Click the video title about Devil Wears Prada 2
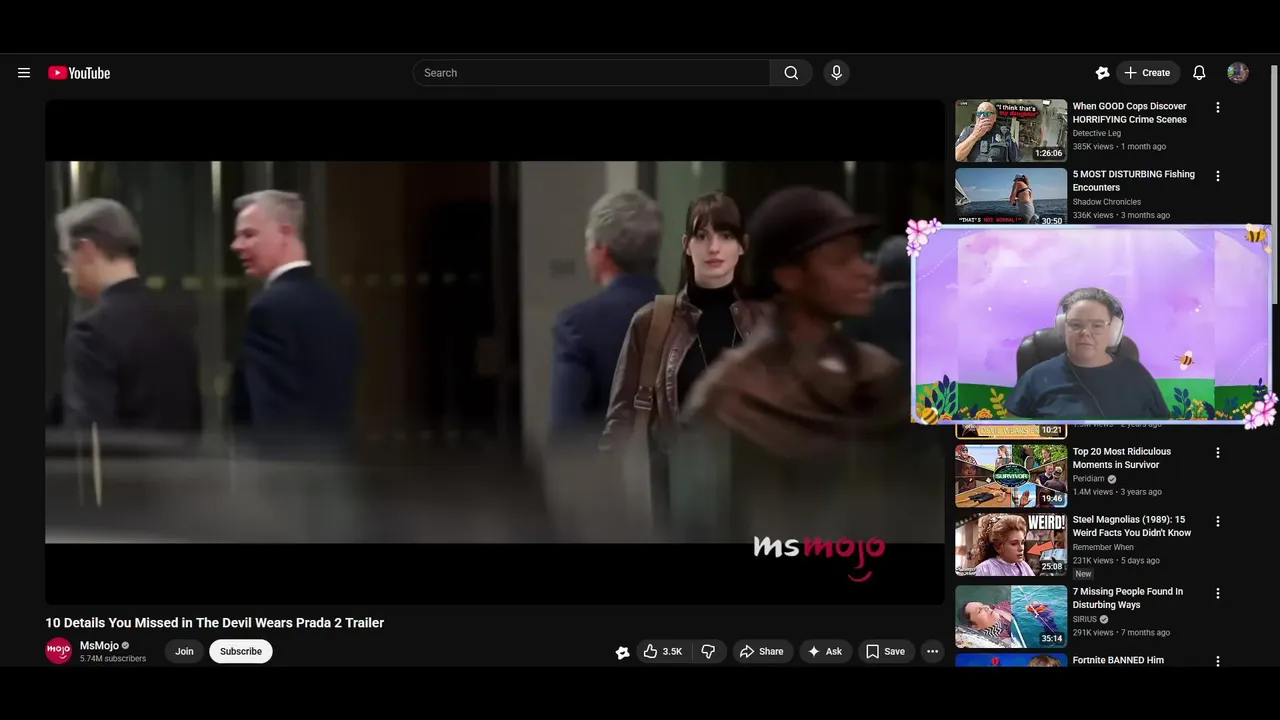 point(215,623)
